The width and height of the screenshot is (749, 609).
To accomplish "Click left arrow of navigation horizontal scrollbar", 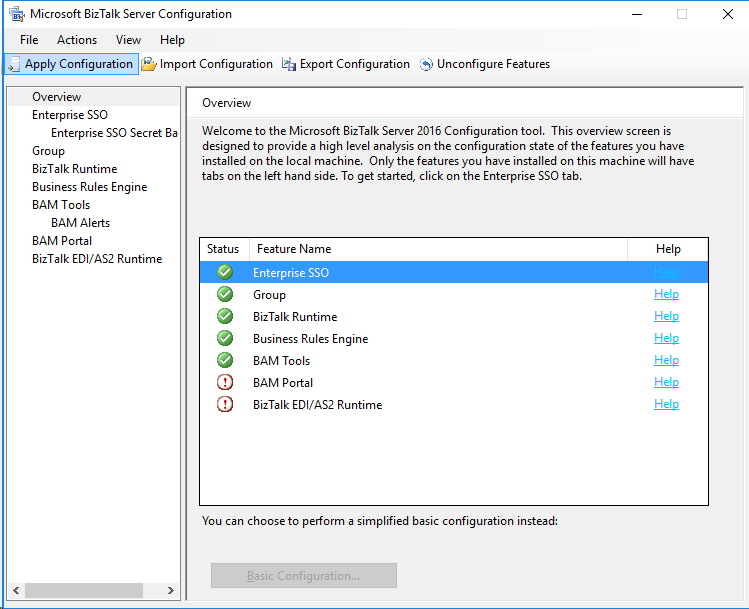I will tap(16, 590).
